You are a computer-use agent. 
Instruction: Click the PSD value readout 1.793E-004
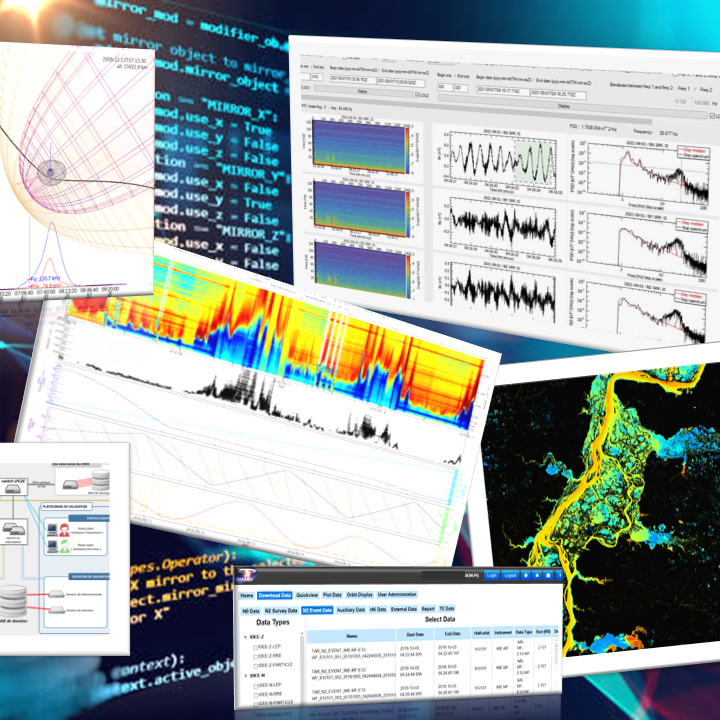pyautogui.click(x=592, y=128)
